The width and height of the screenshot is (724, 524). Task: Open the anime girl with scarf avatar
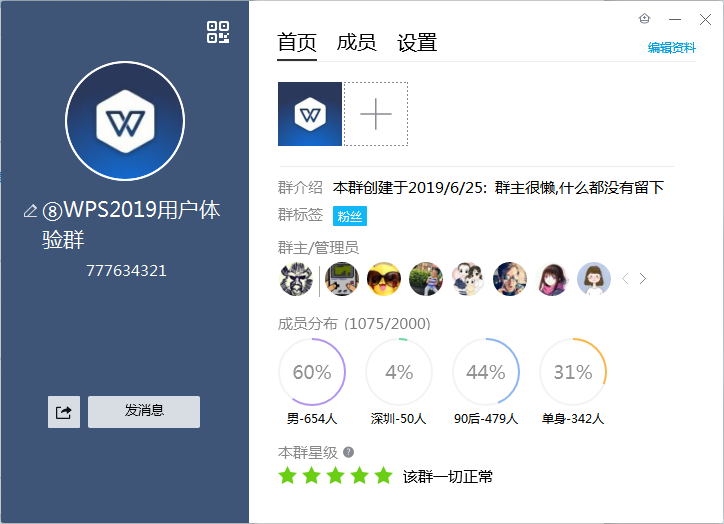point(552,279)
